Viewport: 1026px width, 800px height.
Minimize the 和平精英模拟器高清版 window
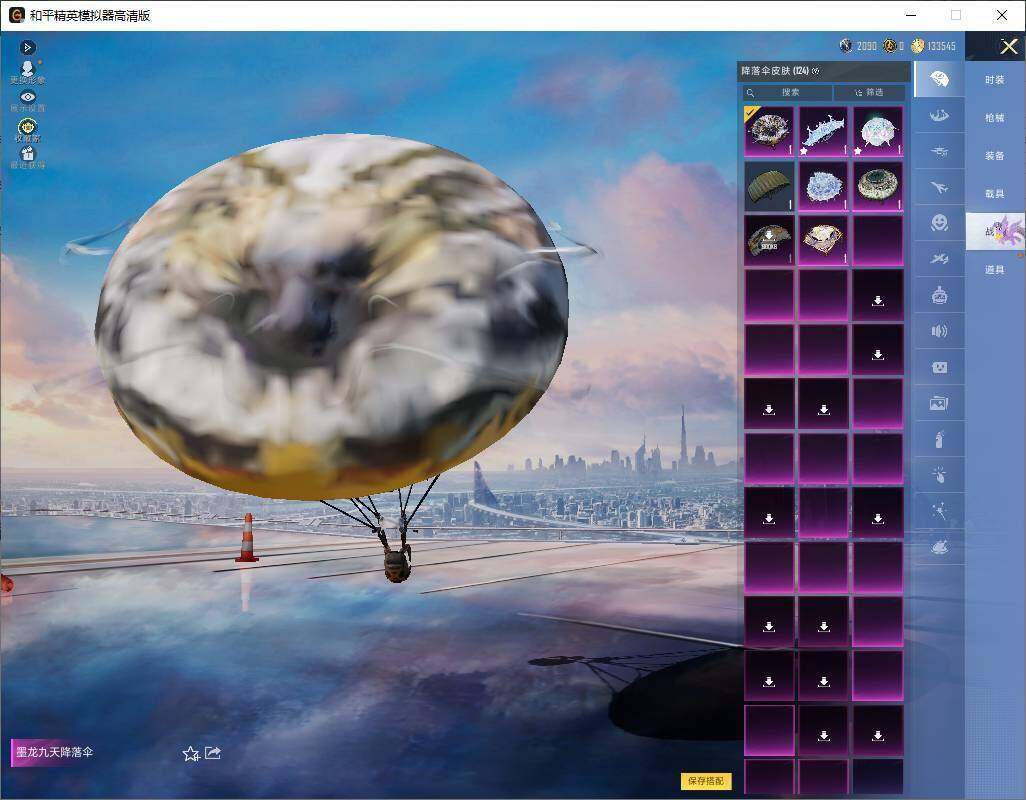point(911,15)
